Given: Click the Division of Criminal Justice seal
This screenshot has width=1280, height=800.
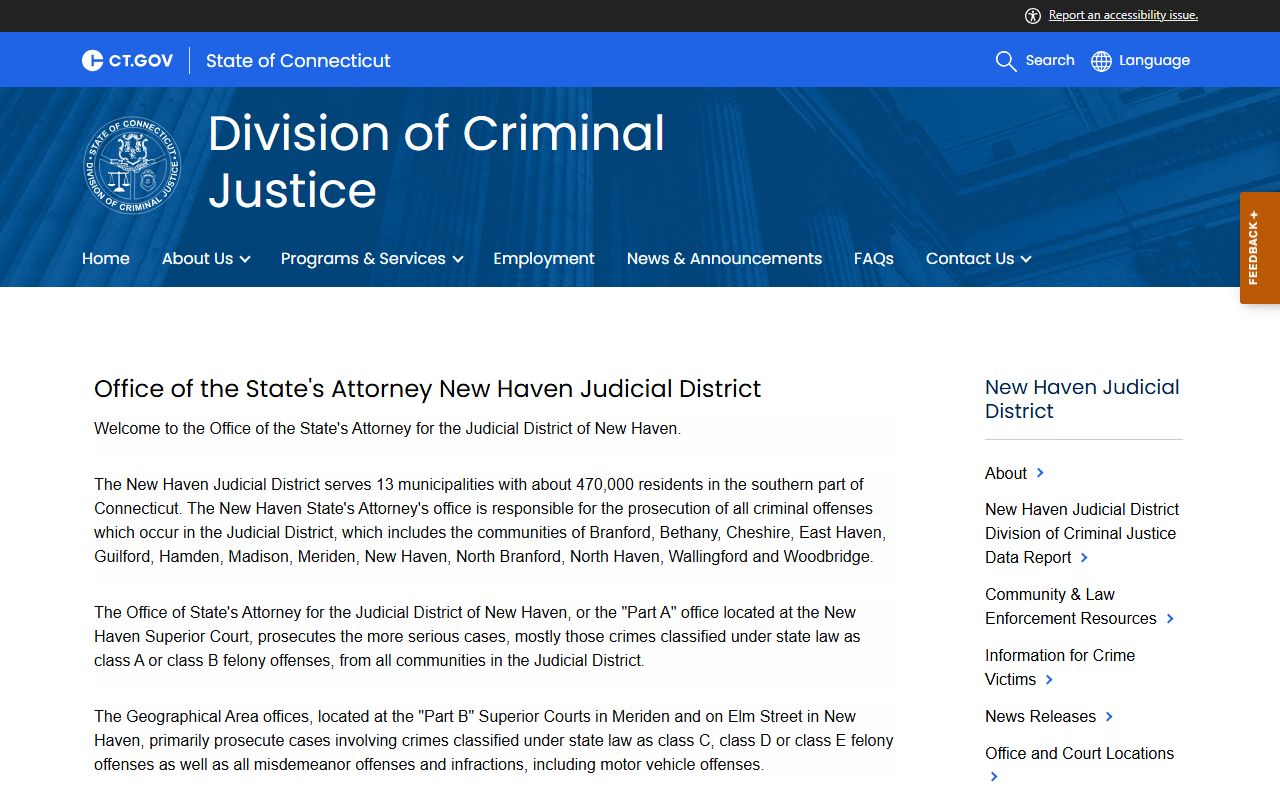Looking at the screenshot, I should click(132, 165).
